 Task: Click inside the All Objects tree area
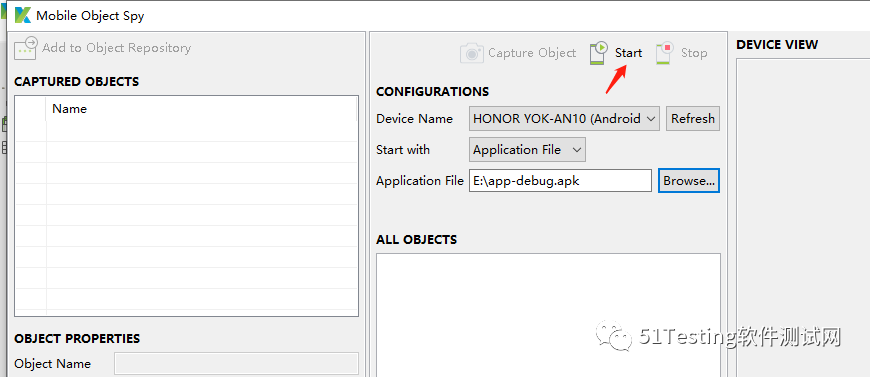click(x=548, y=315)
